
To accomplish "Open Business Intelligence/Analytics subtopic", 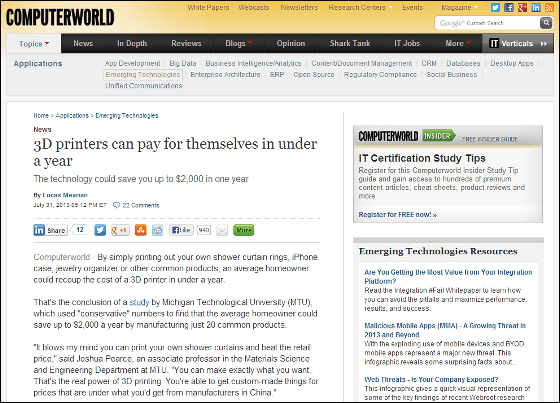I will [253, 63].
